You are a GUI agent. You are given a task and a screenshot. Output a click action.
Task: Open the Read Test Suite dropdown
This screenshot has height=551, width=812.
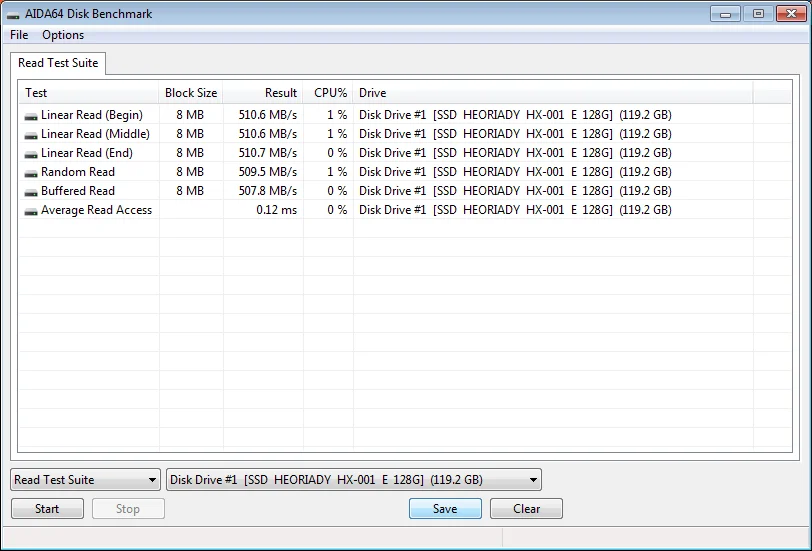point(85,480)
